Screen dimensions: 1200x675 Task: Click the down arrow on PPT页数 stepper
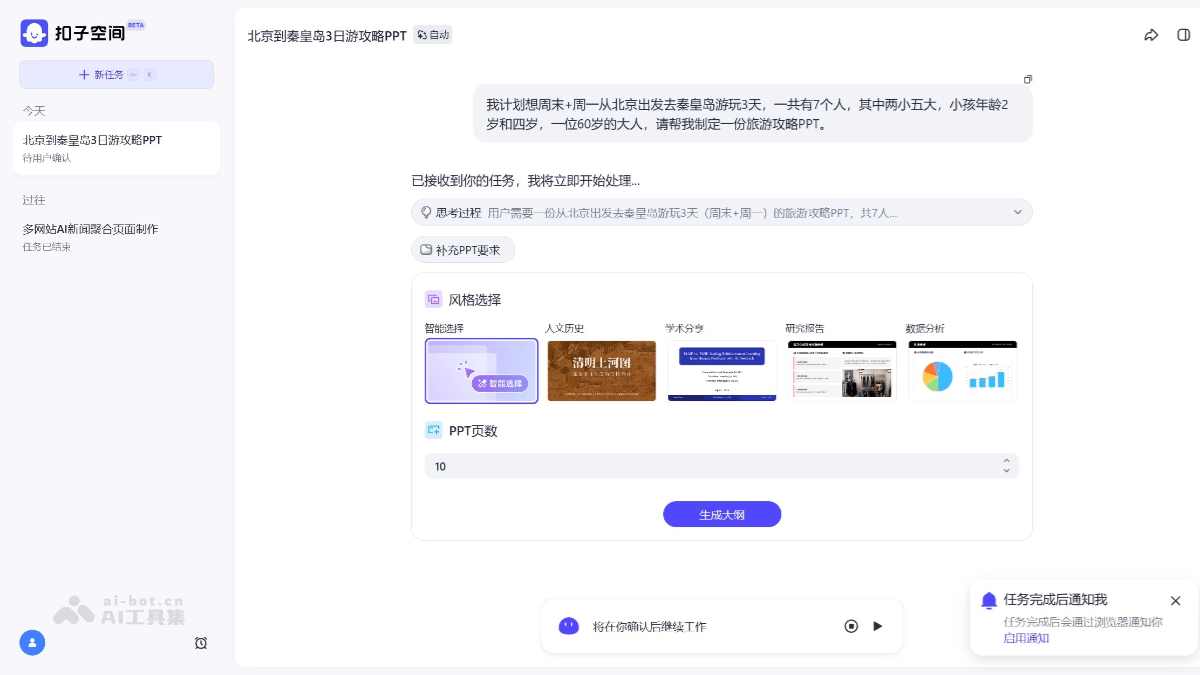coord(1006,470)
